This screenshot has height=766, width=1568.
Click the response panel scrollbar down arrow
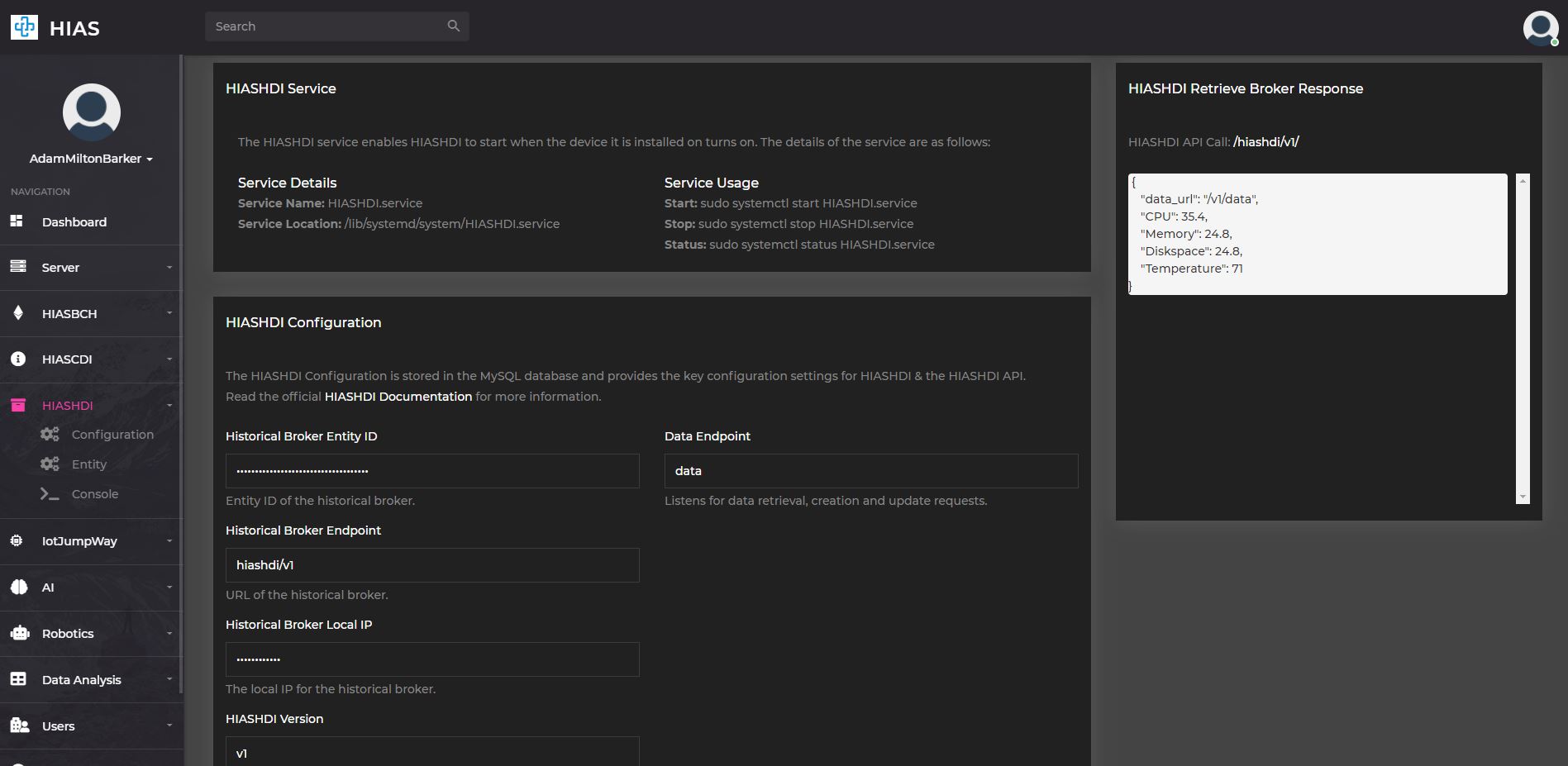click(1523, 497)
